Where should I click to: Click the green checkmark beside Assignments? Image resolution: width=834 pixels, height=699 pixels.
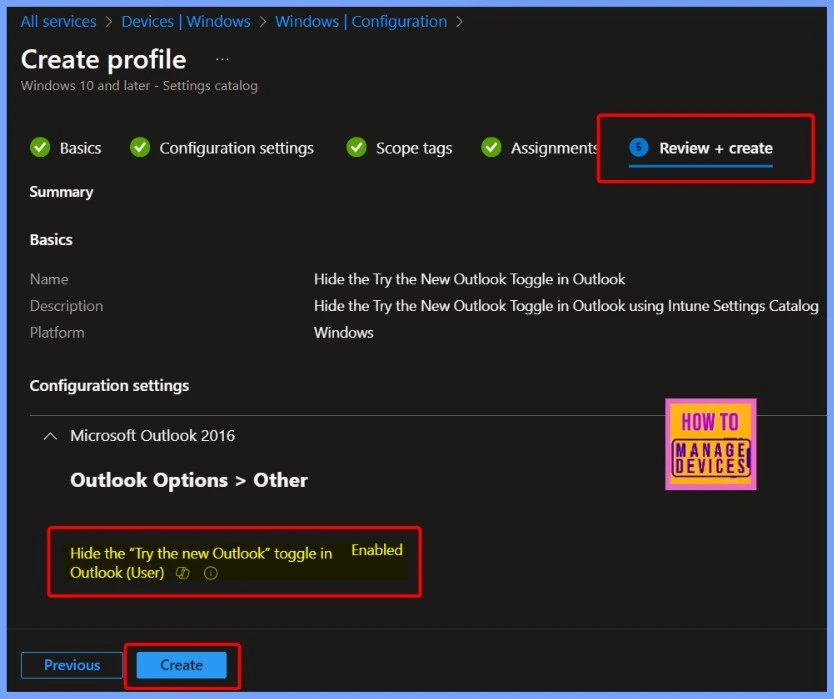(x=491, y=147)
